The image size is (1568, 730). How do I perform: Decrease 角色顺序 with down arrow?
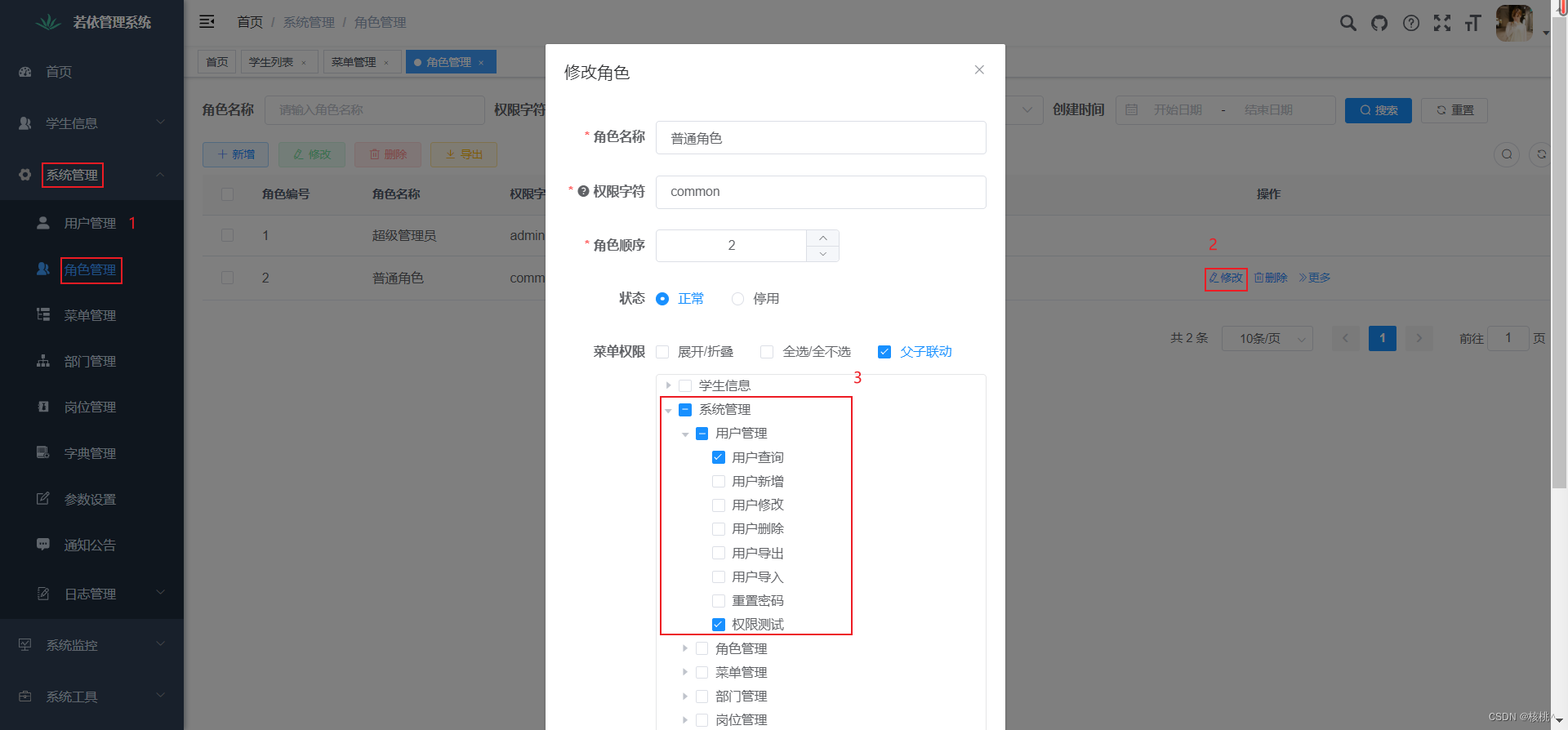coord(822,254)
